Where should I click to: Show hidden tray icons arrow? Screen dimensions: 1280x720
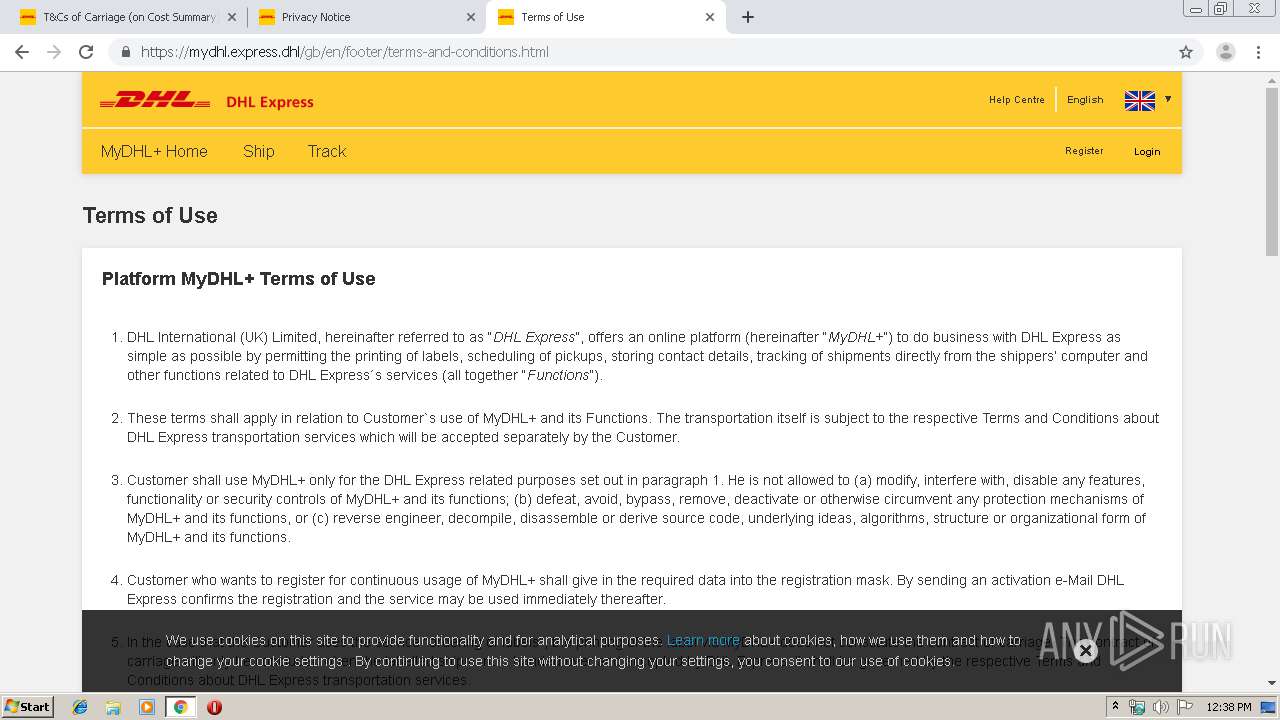tap(1115, 707)
